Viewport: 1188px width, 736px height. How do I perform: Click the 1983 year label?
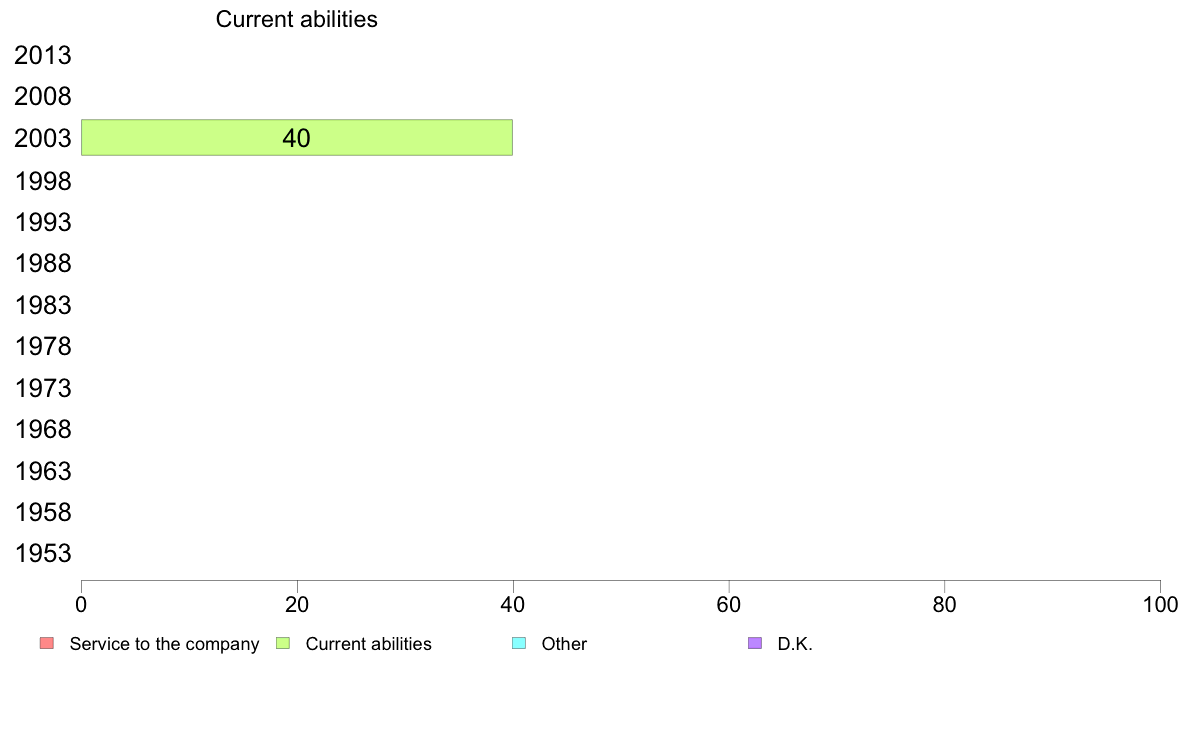(43, 305)
